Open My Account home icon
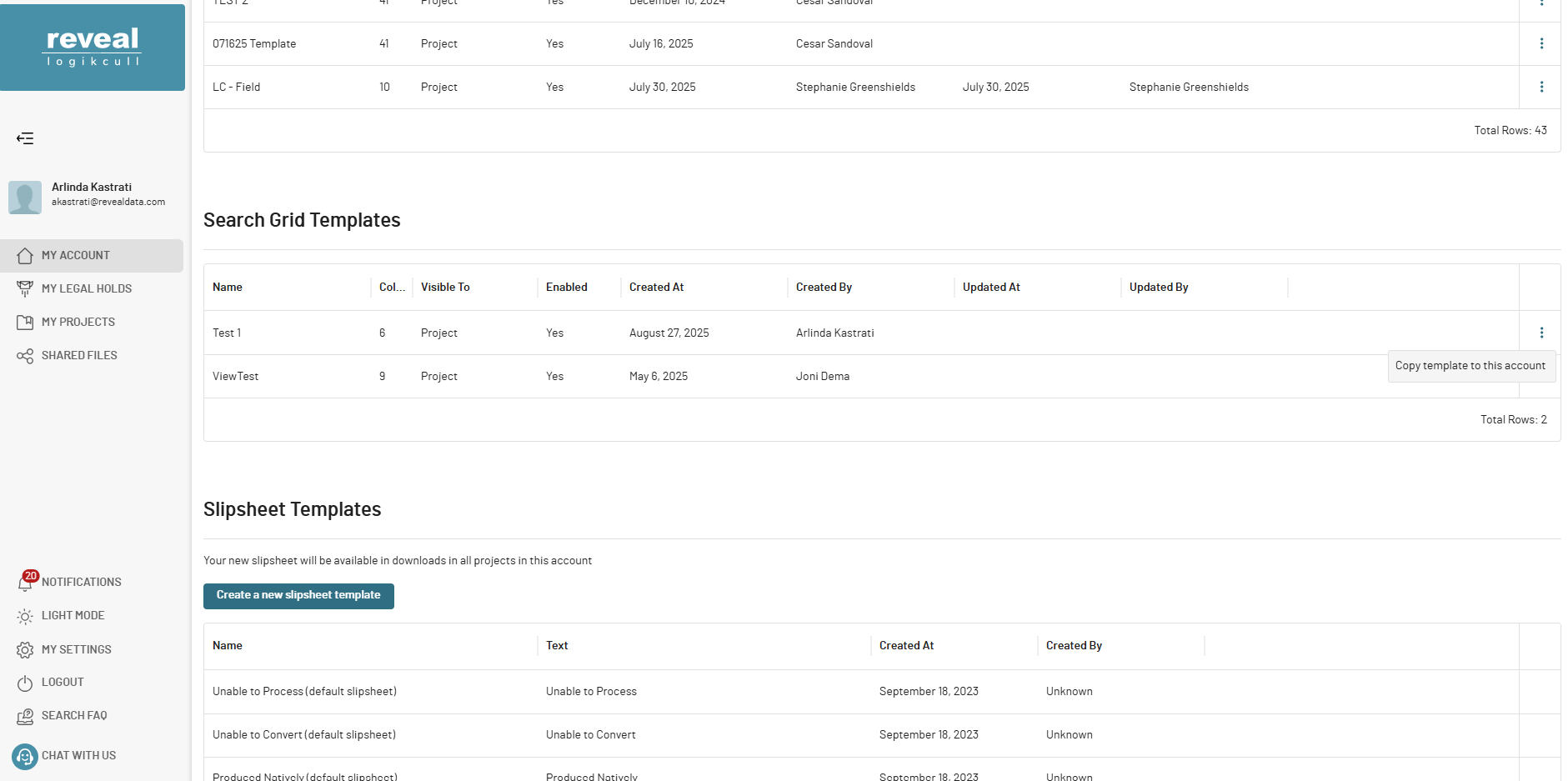1568x781 pixels. coord(25,256)
